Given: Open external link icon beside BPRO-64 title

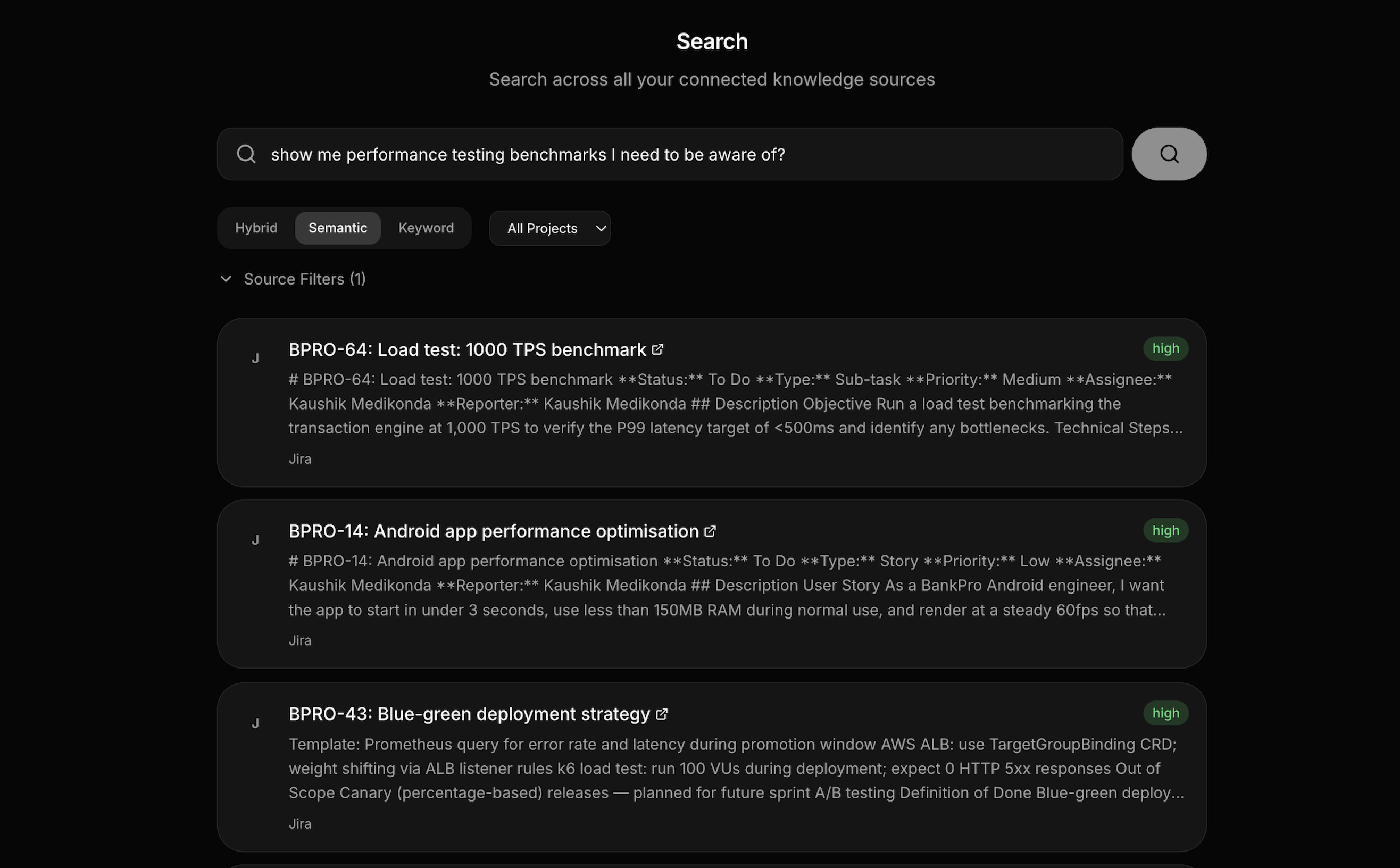Looking at the screenshot, I should click(658, 349).
